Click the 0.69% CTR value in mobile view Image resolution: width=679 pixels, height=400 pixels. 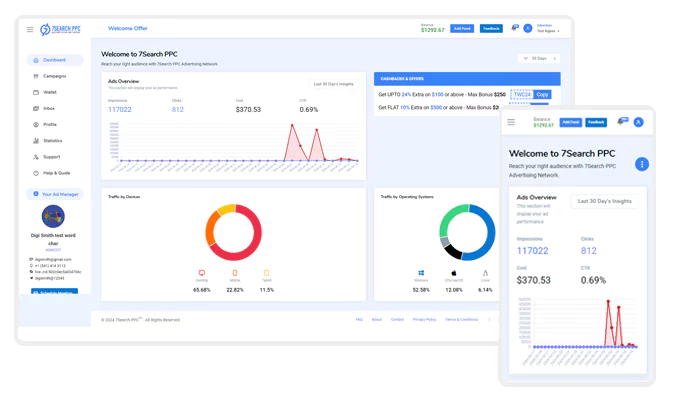tap(593, 281)
